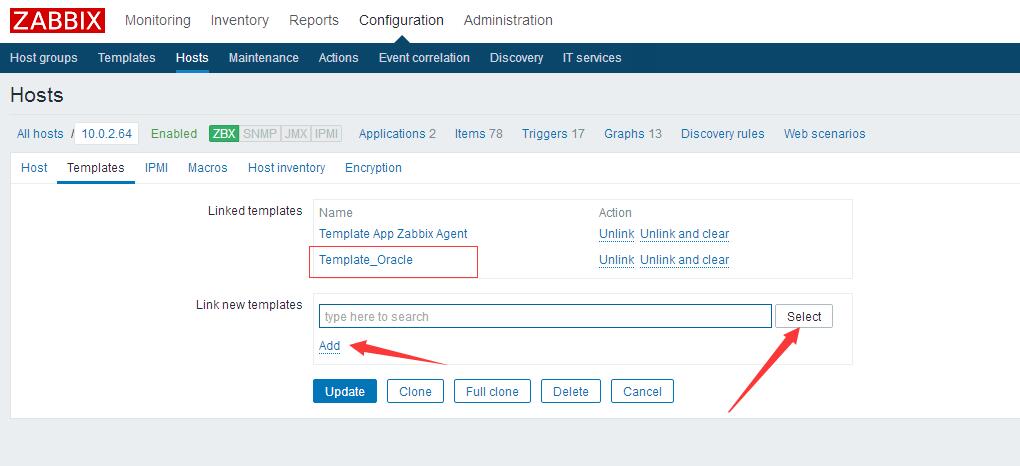This screenshot has width=1020, height=466.
Task: Click the Add link under search field
Action: (x=329, y=346)
